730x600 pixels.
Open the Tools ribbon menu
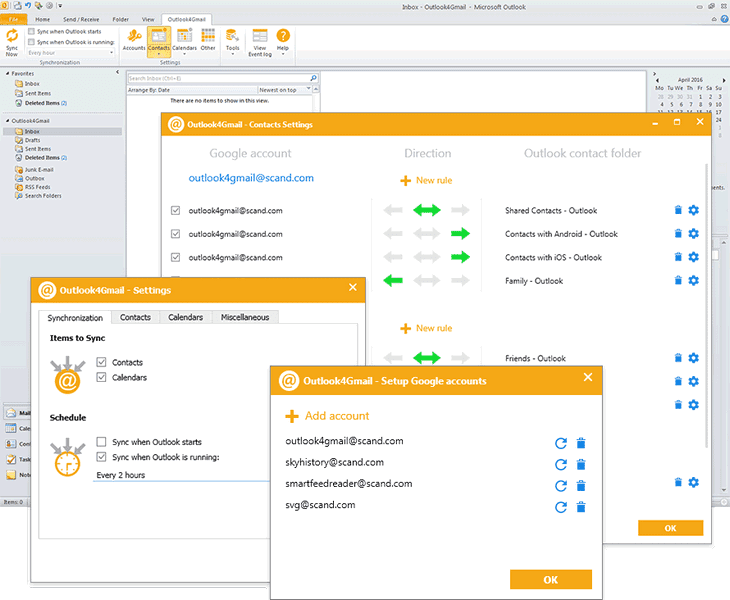coord(232,41)
